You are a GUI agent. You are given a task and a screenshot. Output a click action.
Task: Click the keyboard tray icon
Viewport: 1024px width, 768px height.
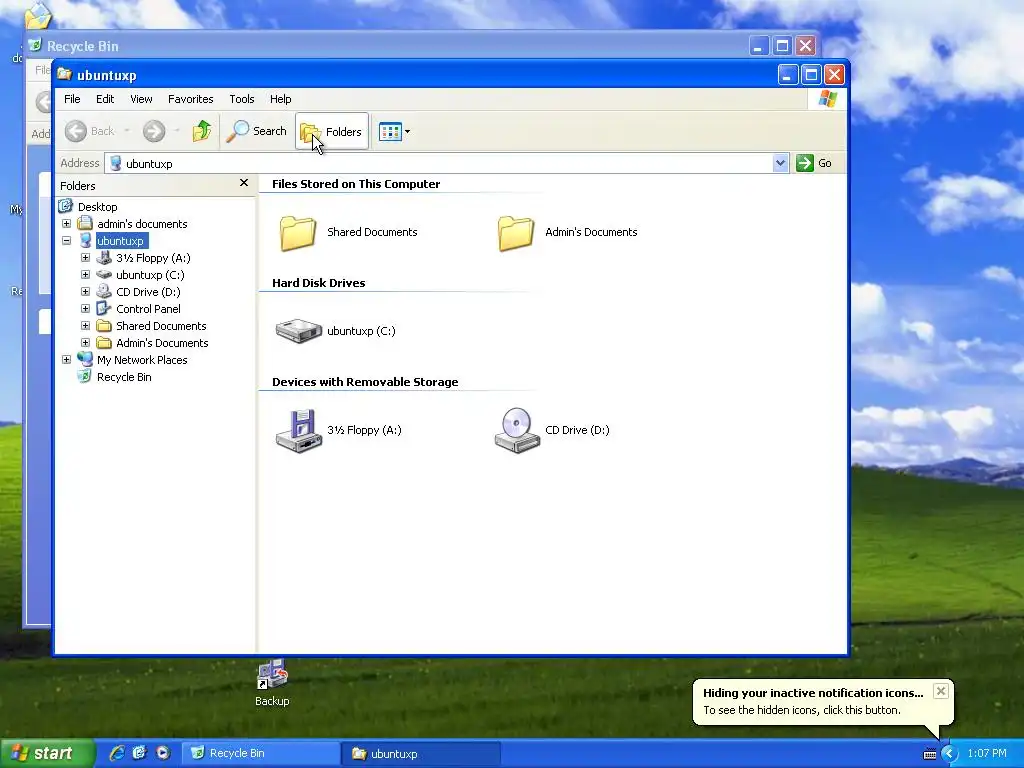tap(929, 754)
